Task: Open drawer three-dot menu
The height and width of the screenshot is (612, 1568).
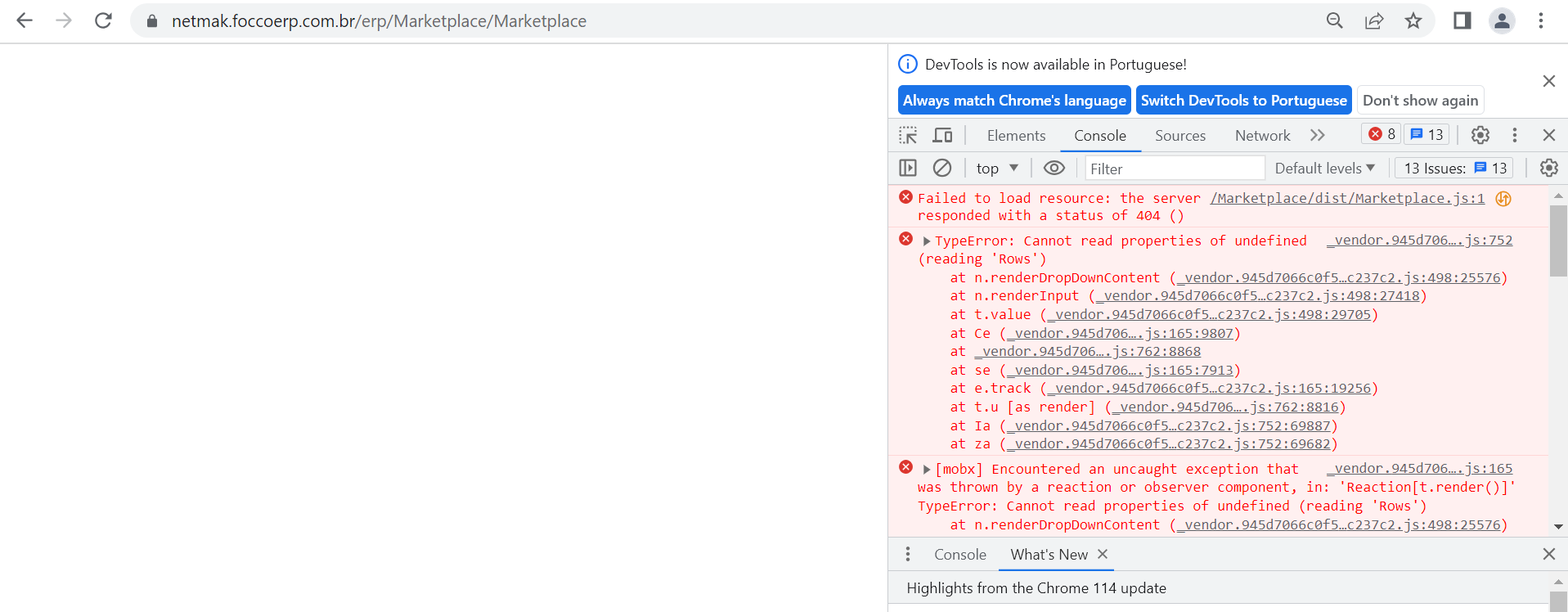Action: (908, 554)
